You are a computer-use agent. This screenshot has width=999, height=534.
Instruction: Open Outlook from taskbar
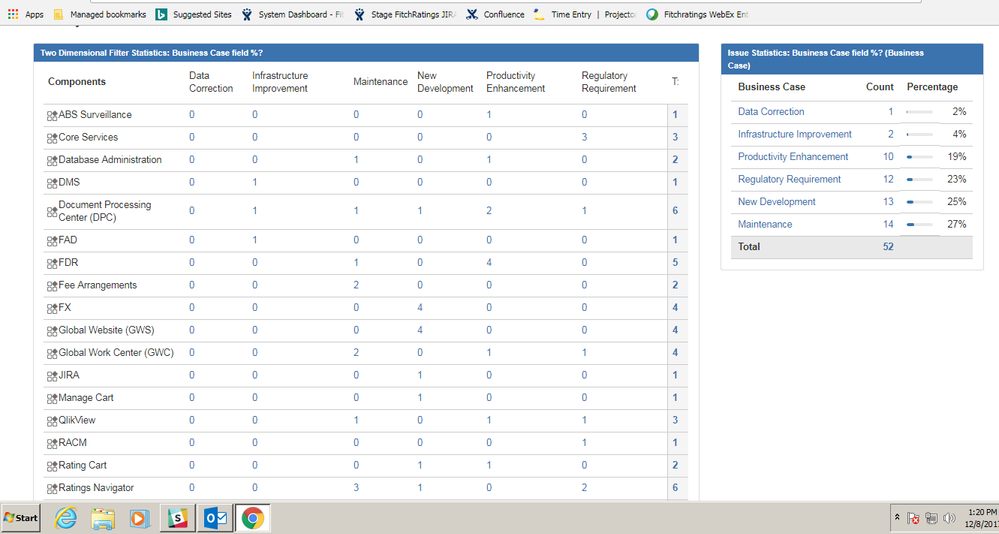tap(215, 518)
